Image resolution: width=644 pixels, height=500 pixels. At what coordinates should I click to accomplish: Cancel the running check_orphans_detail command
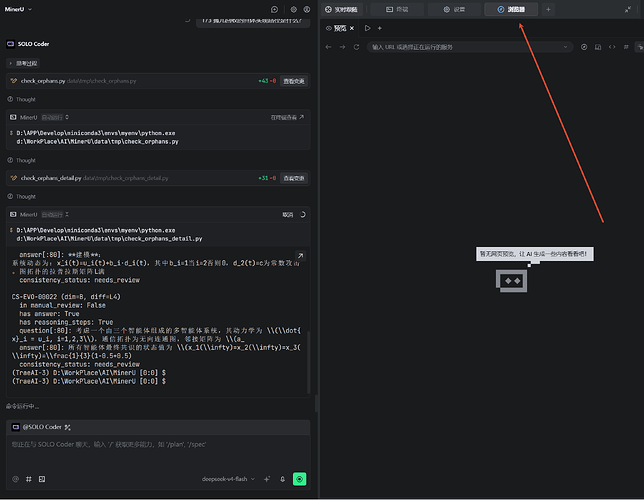288,214
